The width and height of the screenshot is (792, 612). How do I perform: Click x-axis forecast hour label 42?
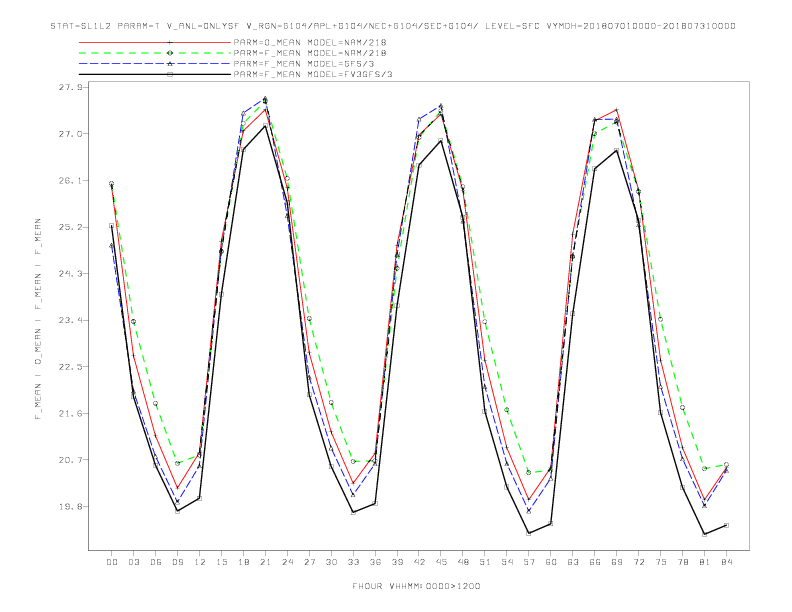tap(419, 562)
